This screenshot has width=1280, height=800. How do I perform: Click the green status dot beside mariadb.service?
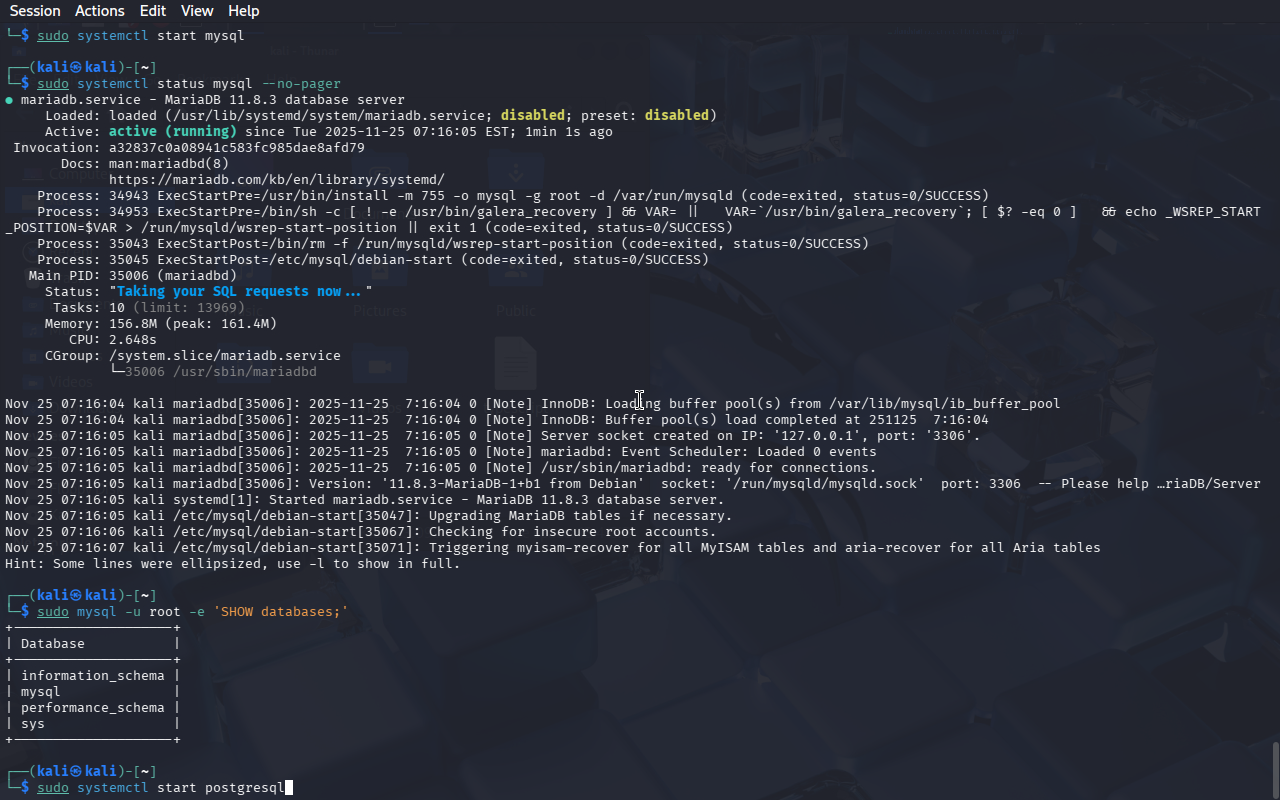tap(9, 100)
